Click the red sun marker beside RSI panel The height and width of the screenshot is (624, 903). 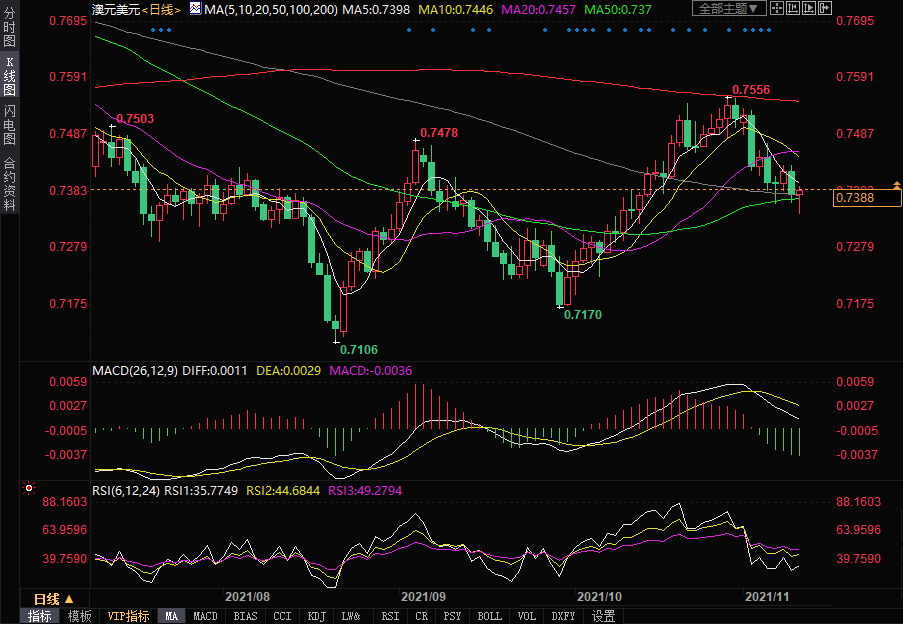[x=28, y=490]
